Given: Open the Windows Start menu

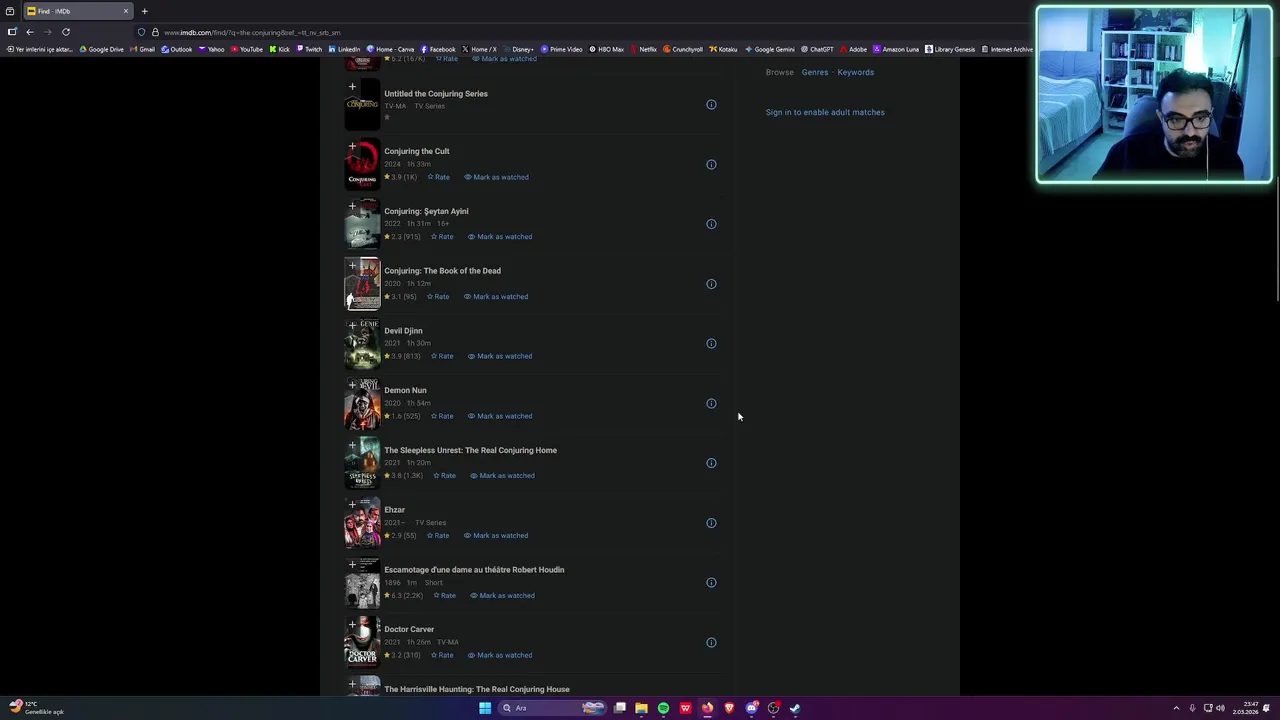Looking at the screenshot, I should pyautogui.click(x=485, y=708).
